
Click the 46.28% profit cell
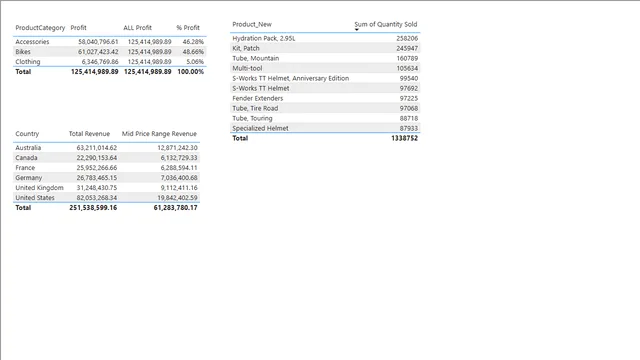click(x=193, y=42)
